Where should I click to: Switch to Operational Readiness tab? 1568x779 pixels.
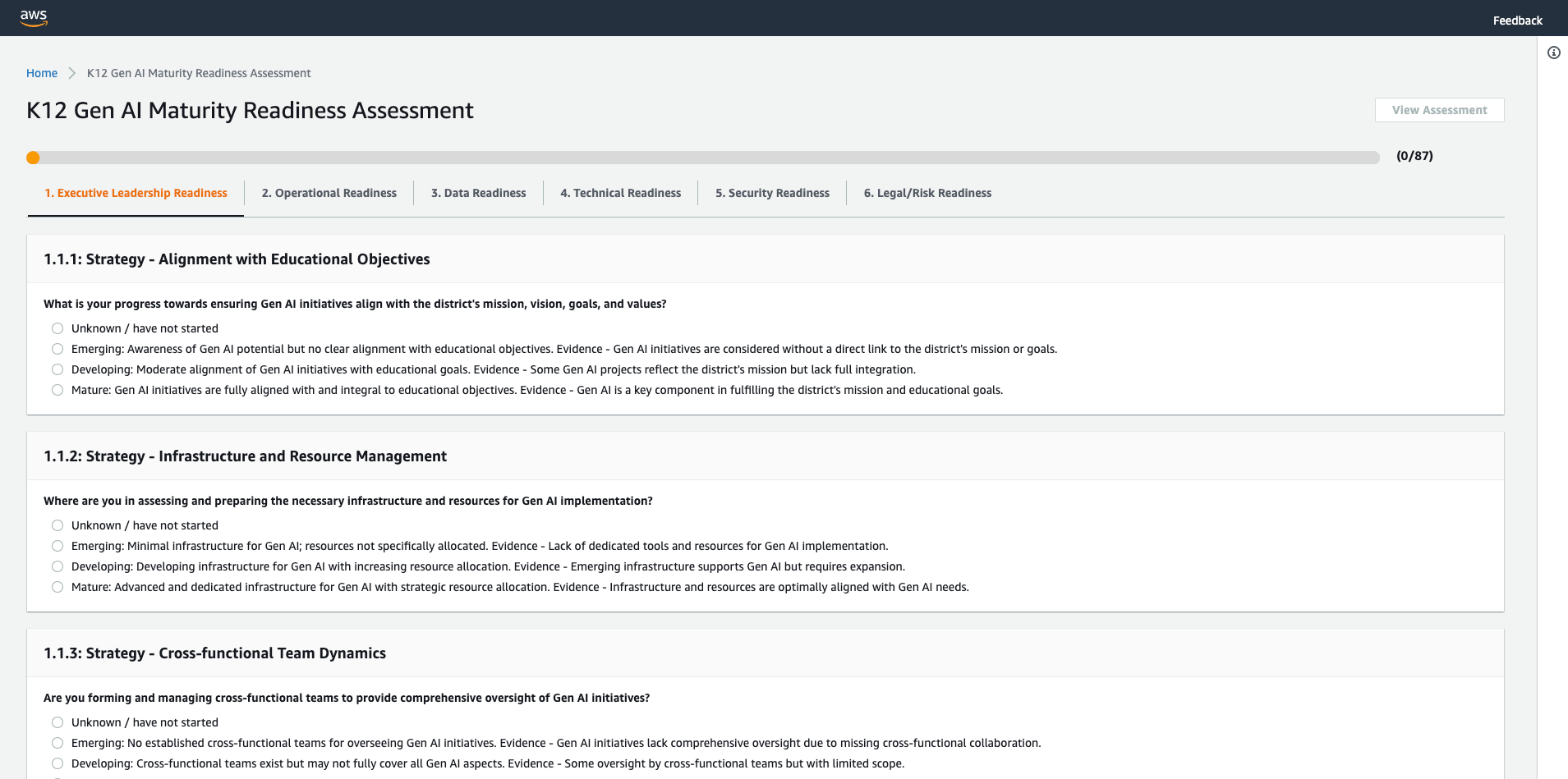329,193
